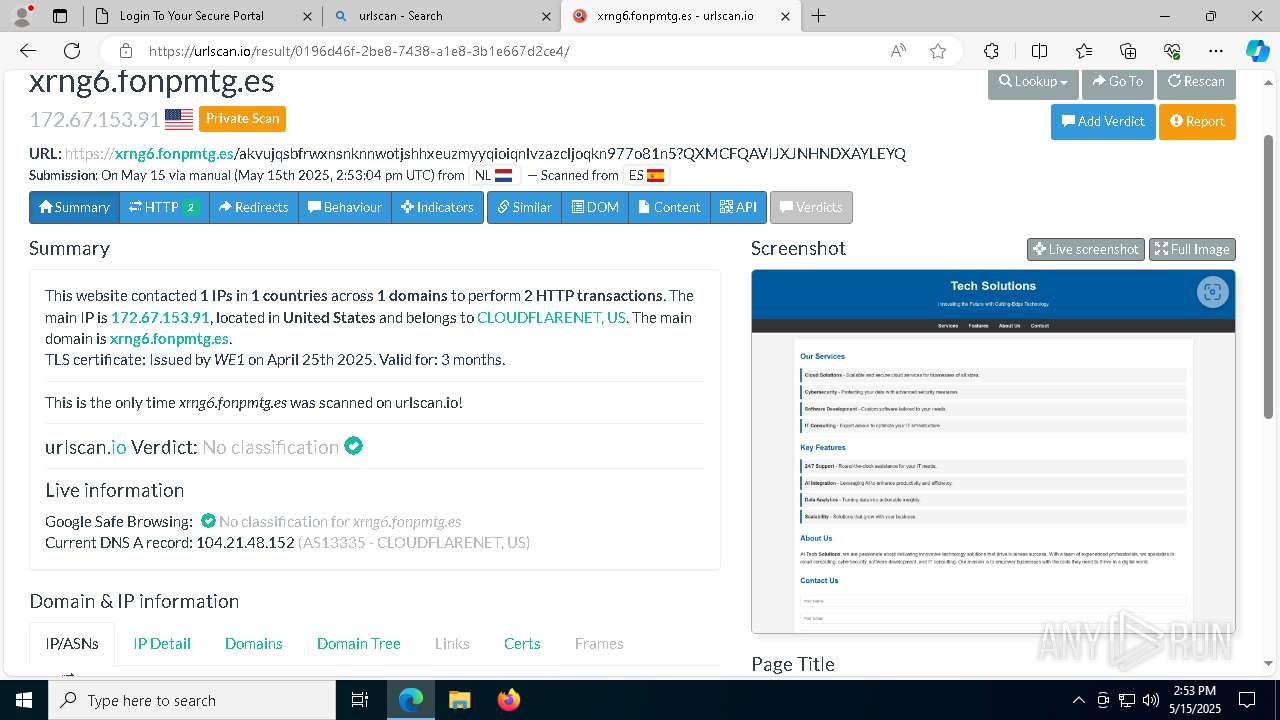This screenshot has height=720, width=1280.
Task: Open Favorites list
Action: (1084, 51)
